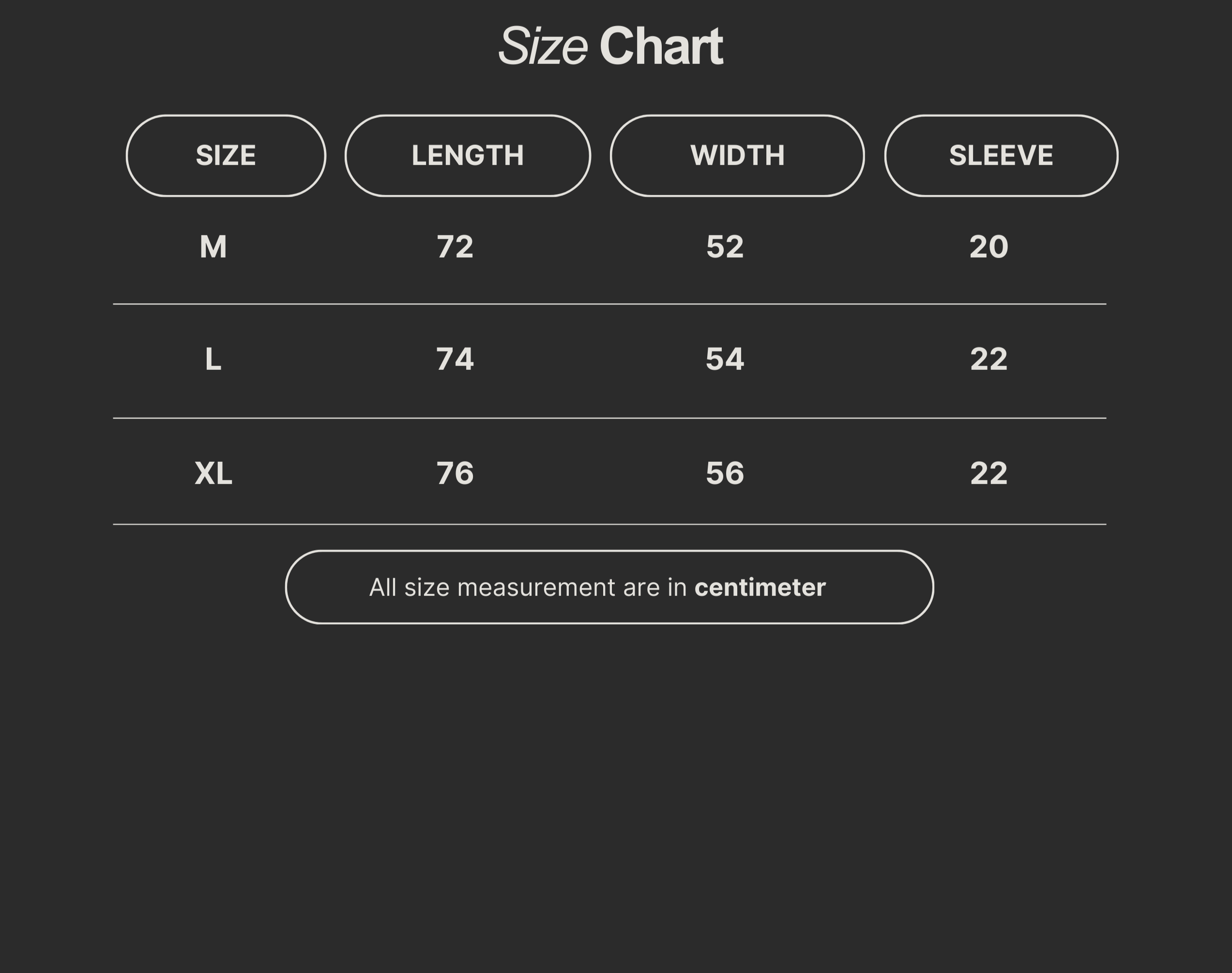Select width value 54 for L
Image resolution: width=1232 pixels, height=973 pixels.
pos(725,360)
